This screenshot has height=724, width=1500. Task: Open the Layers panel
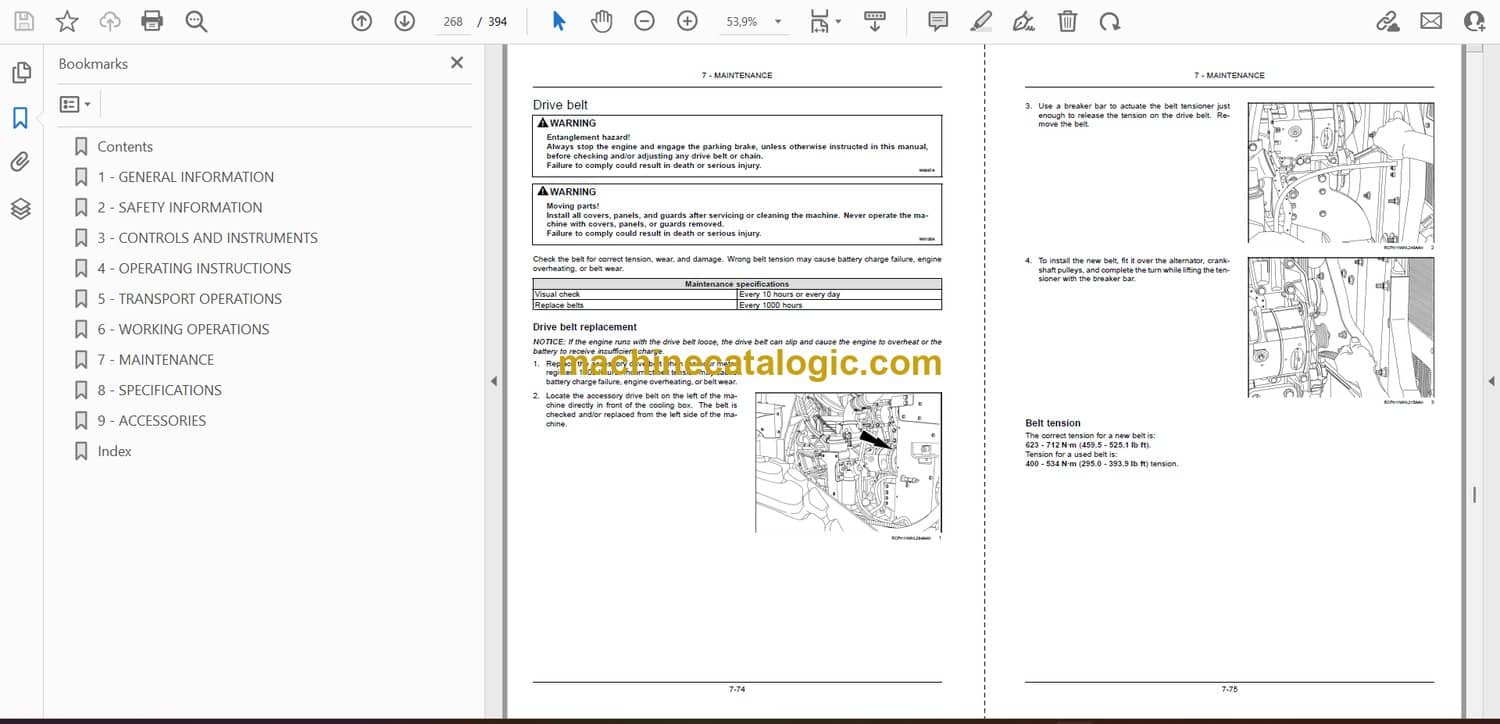21,208
